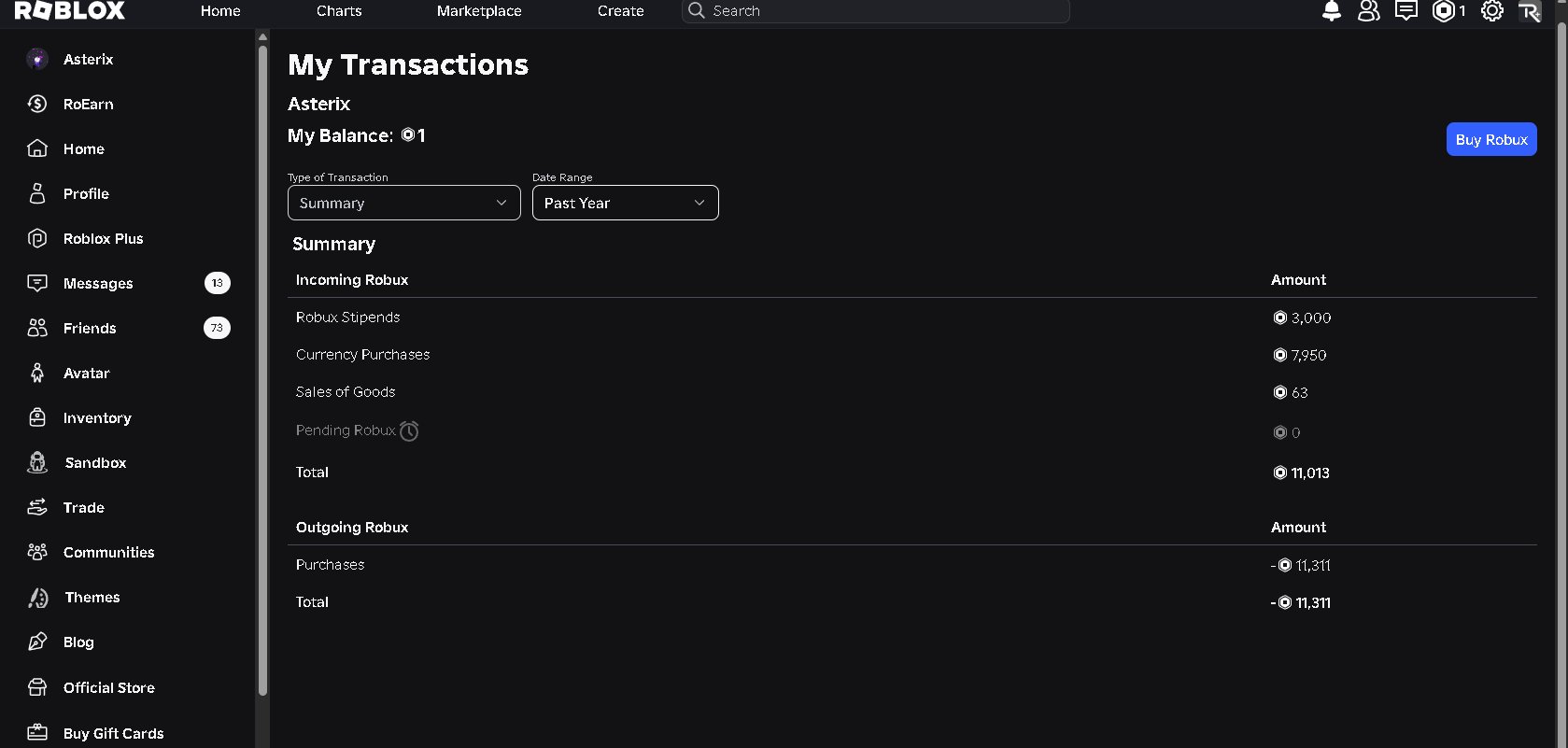The width and height of the screenshot is (1568, 748).
Task: Click the My Balance Robux value
Action: click(x=413, y=135)
